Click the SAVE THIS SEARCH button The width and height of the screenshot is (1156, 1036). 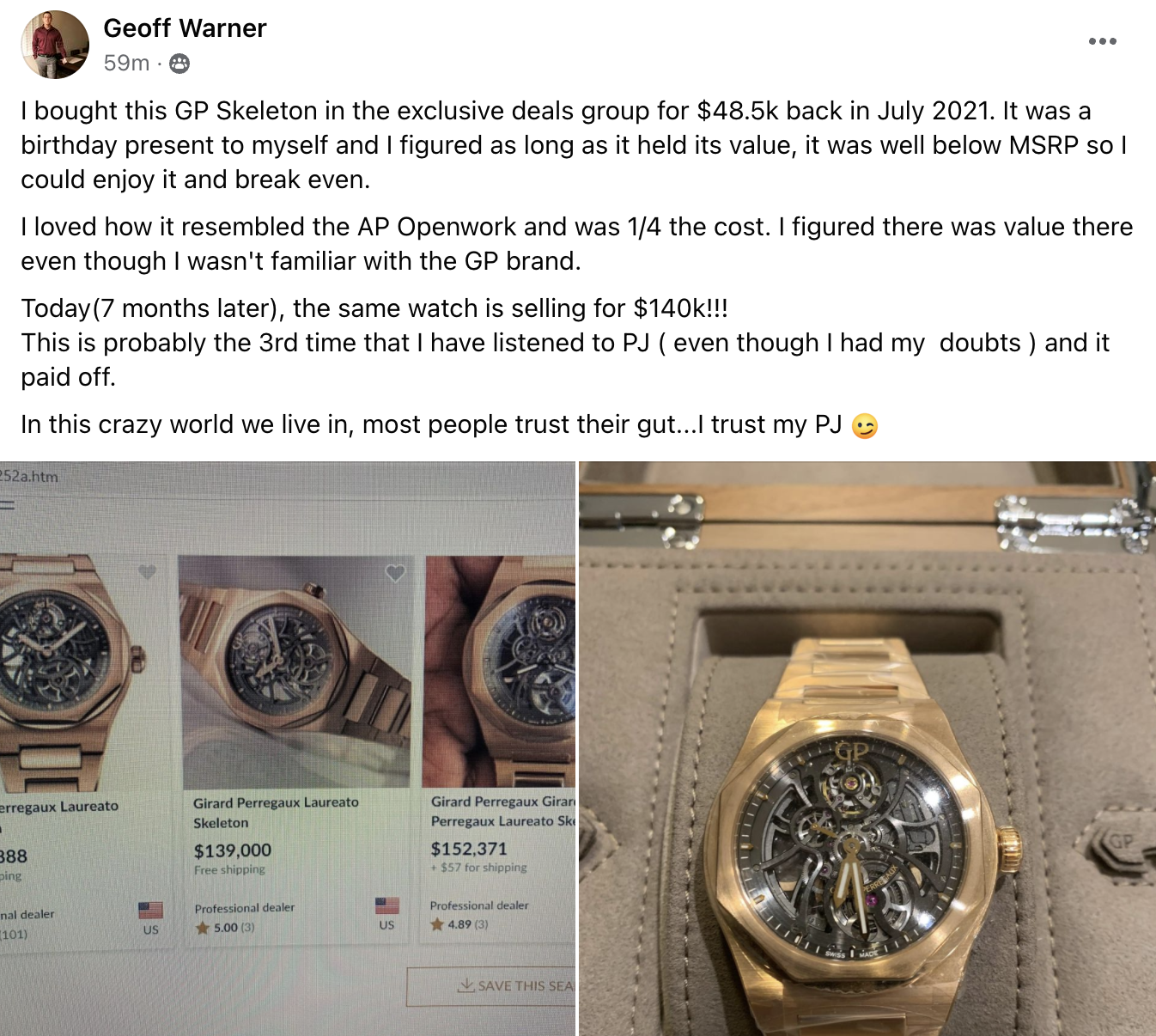click(491, 986)
